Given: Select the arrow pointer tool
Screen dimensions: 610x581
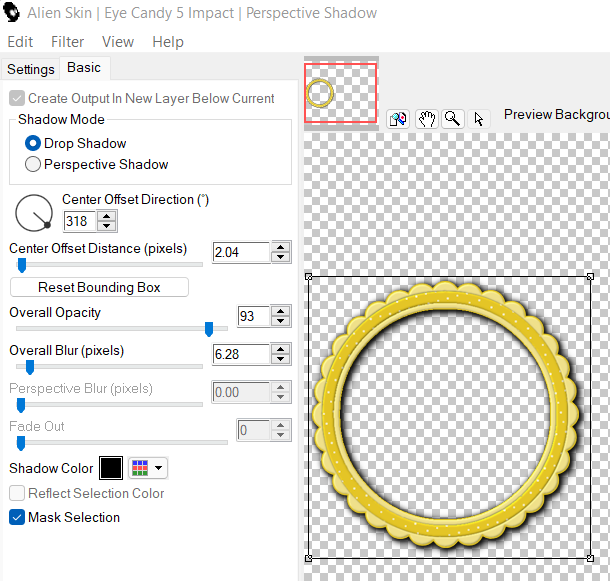Looking at the screenshot, I should pos(479,119).
